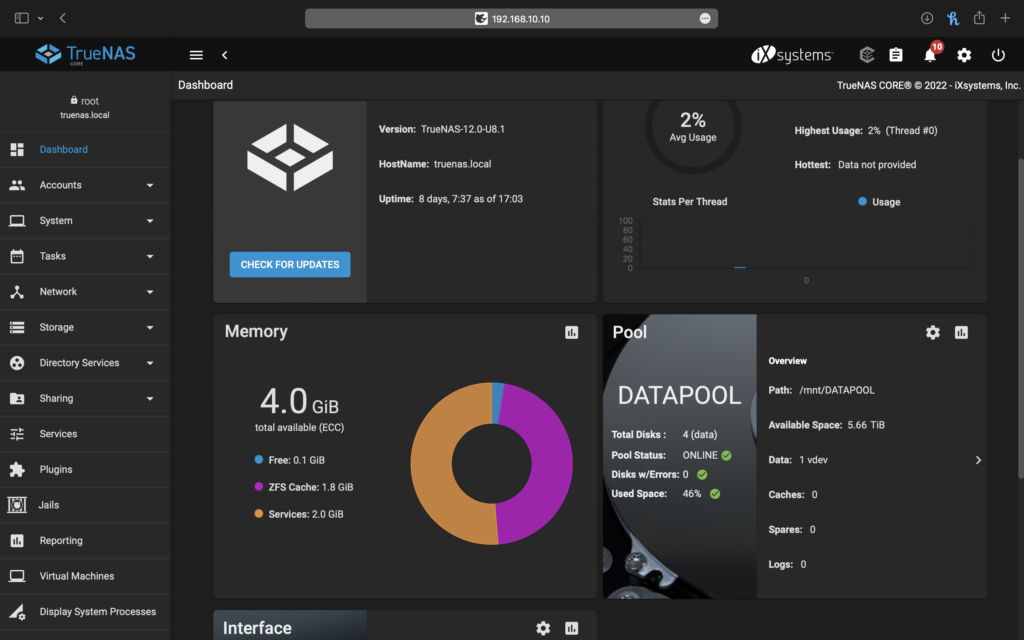
Task: Open Reporting from the sidebar
Action: pos(85,541)
